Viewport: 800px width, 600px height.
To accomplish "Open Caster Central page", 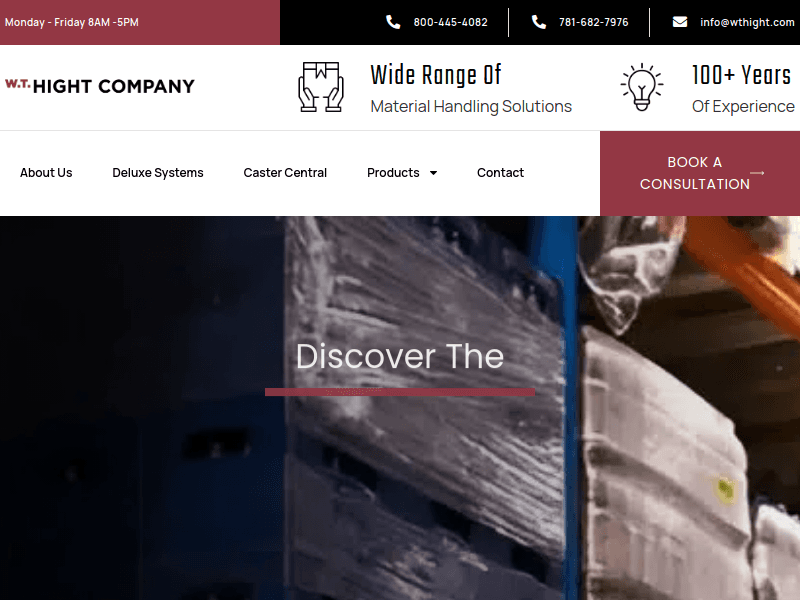I will [x=285, y=173].
